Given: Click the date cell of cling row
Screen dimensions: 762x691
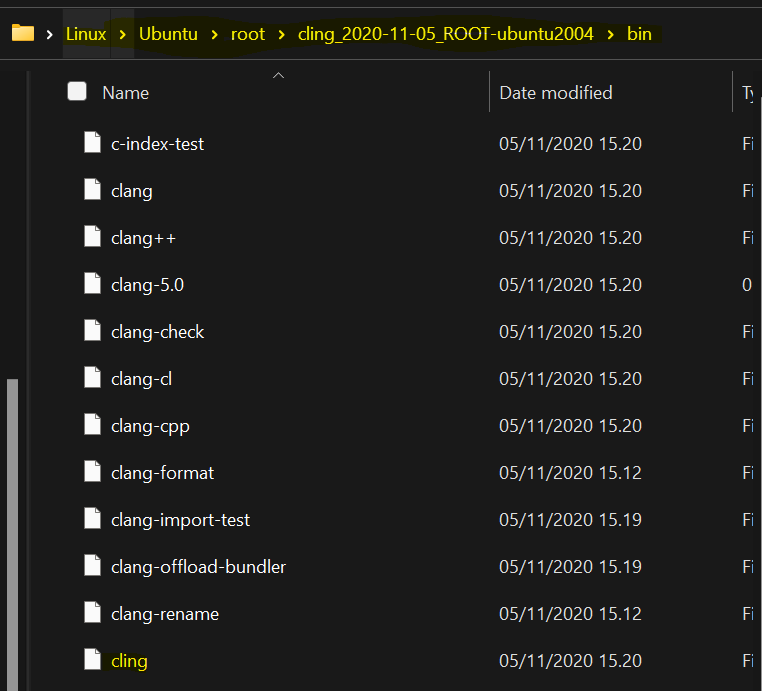Looking at the screenshot, I should [x=571, y=661].
